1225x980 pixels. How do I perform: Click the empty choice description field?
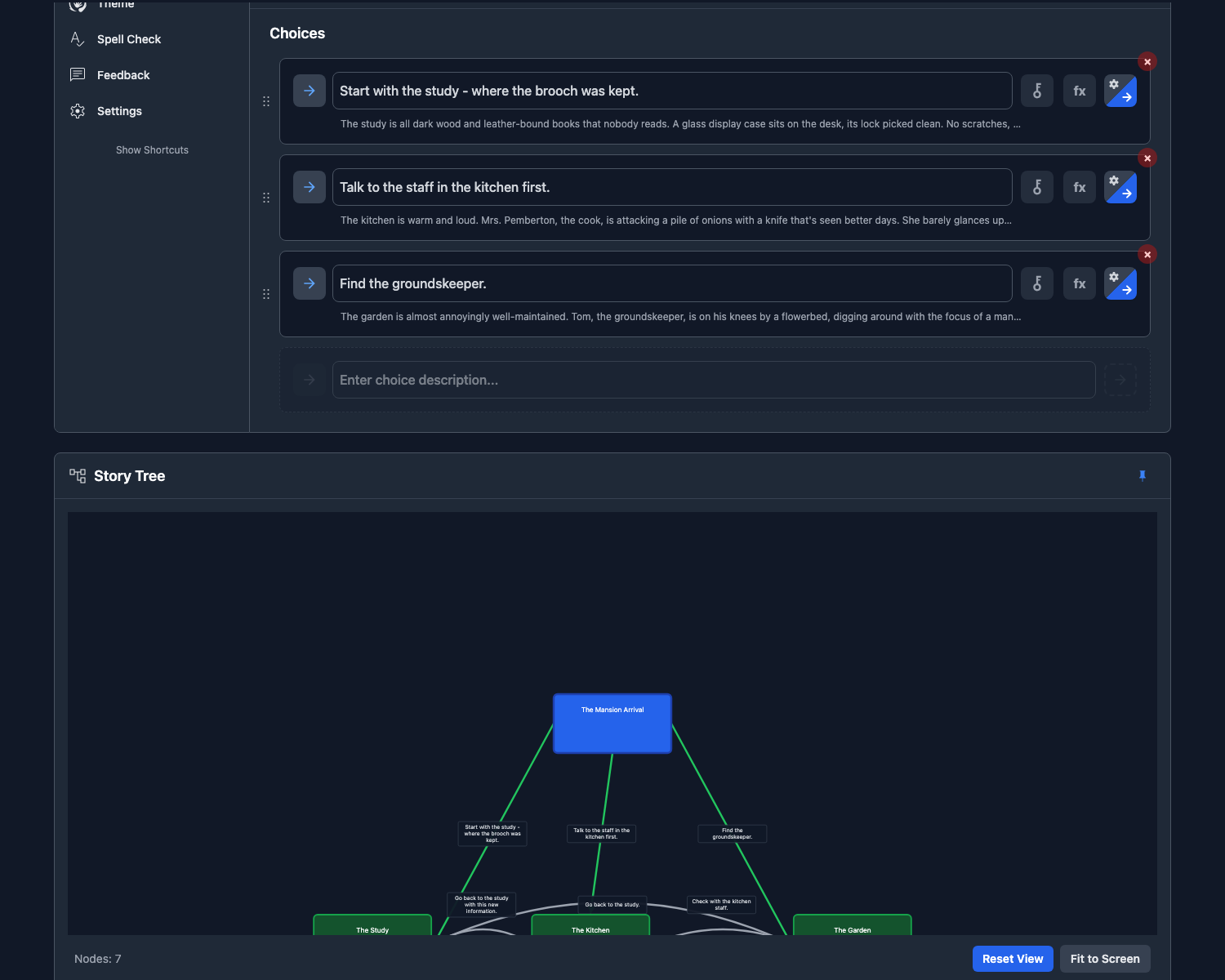[x=714, y=380]
